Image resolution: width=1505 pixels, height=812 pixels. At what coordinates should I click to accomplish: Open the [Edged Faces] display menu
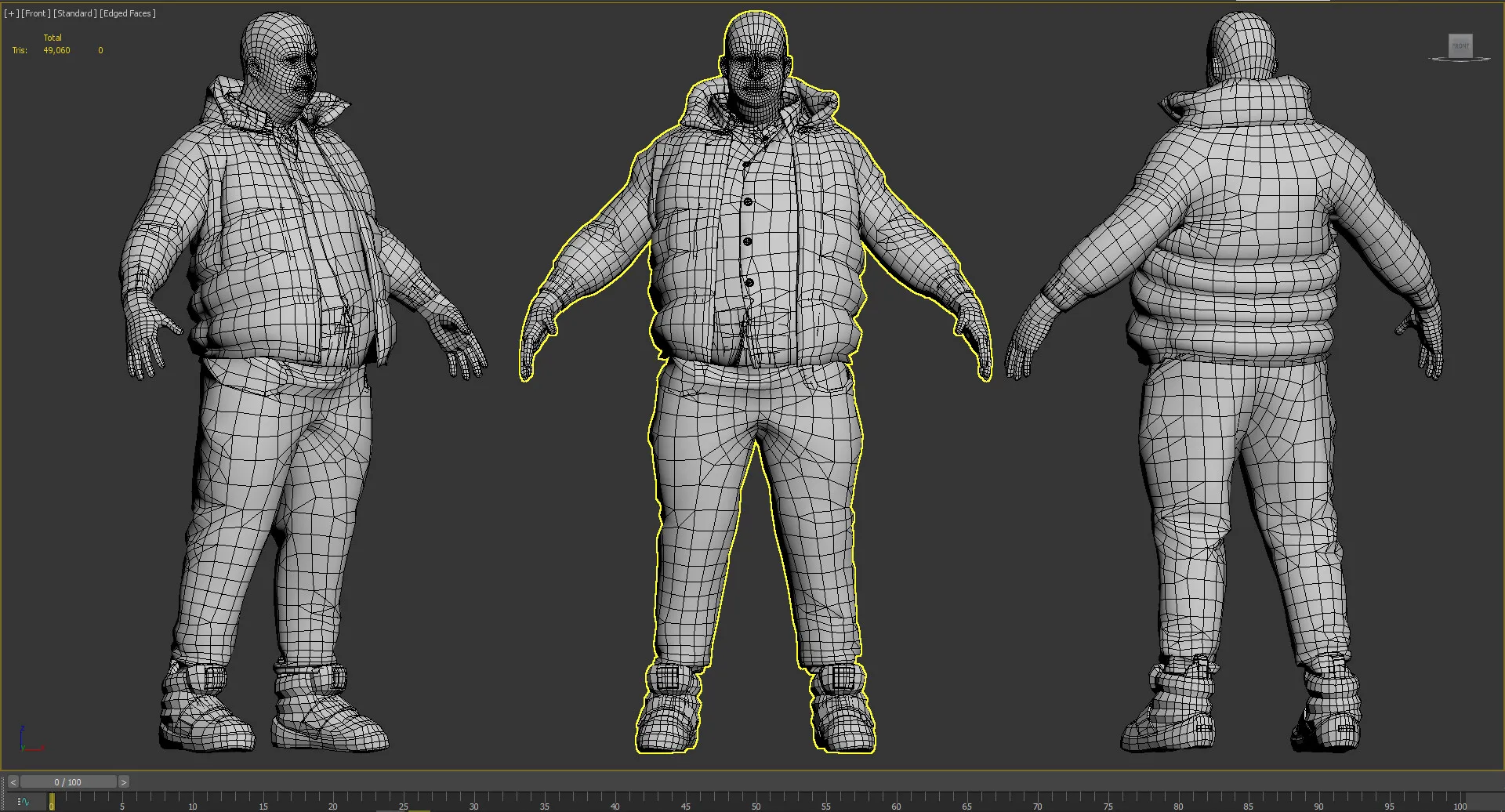point(127,13)
